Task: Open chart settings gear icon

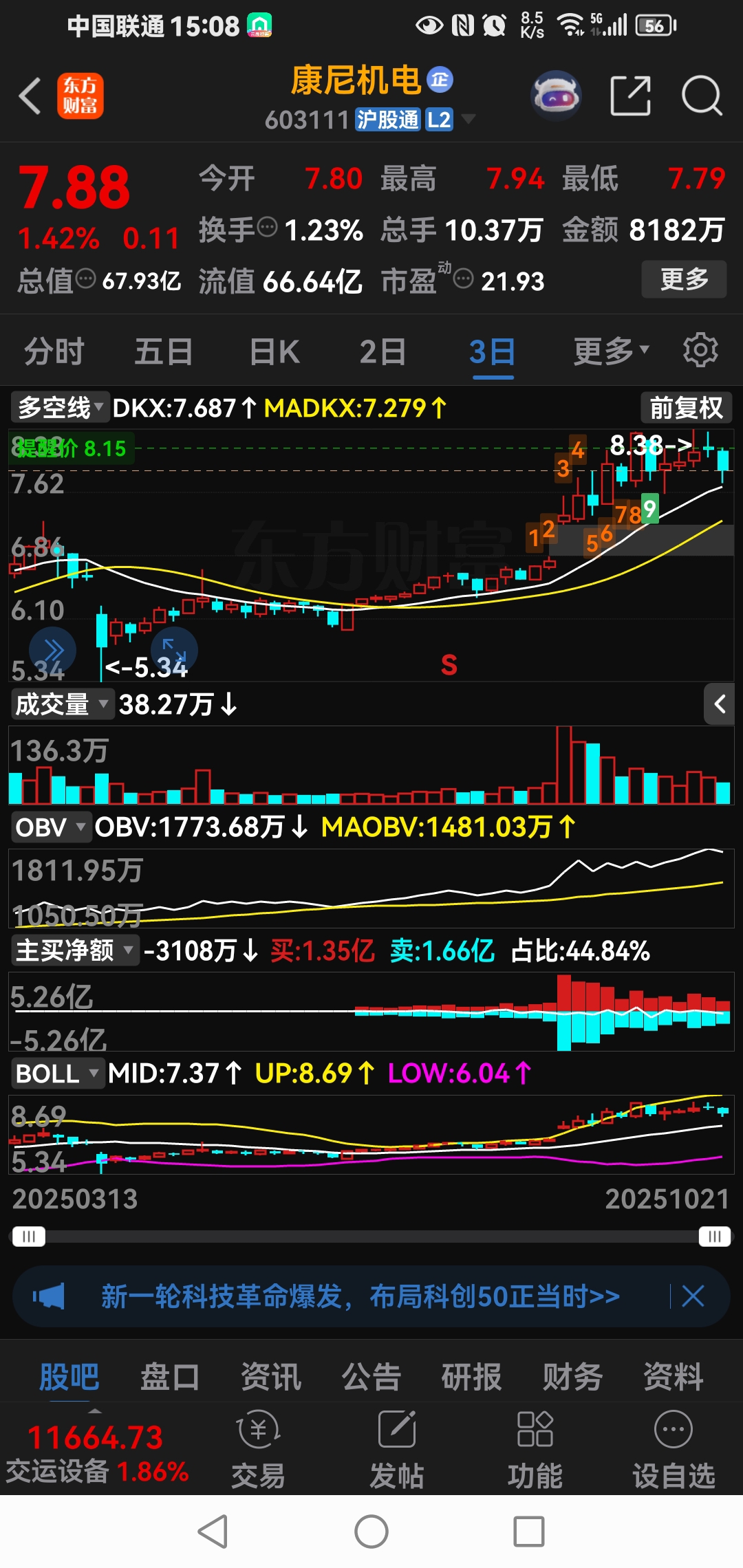Action: 700,351
